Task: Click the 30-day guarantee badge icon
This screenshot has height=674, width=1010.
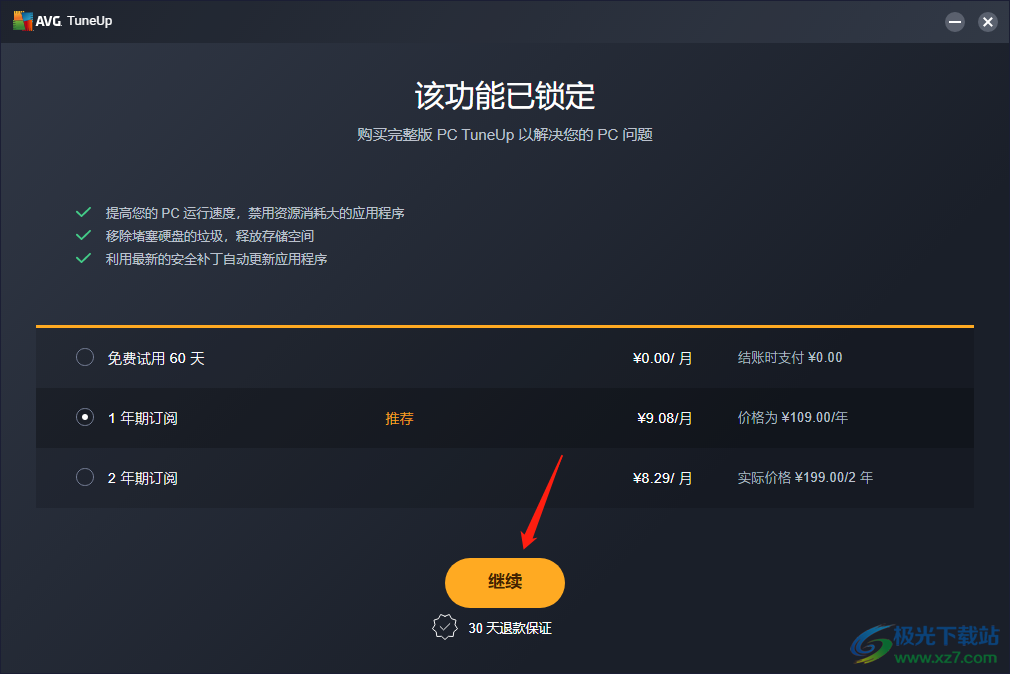Action: point(444,626)
